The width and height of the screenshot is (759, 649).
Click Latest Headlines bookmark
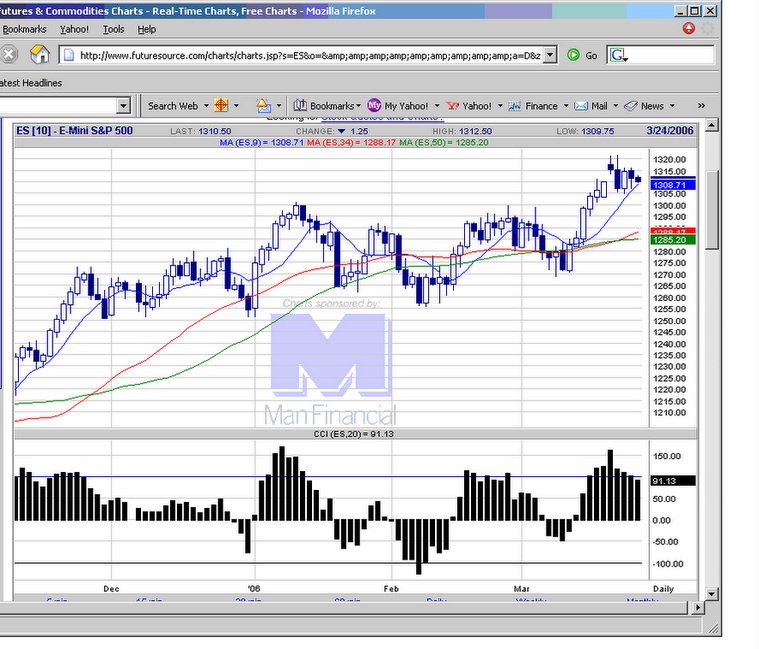31,83
